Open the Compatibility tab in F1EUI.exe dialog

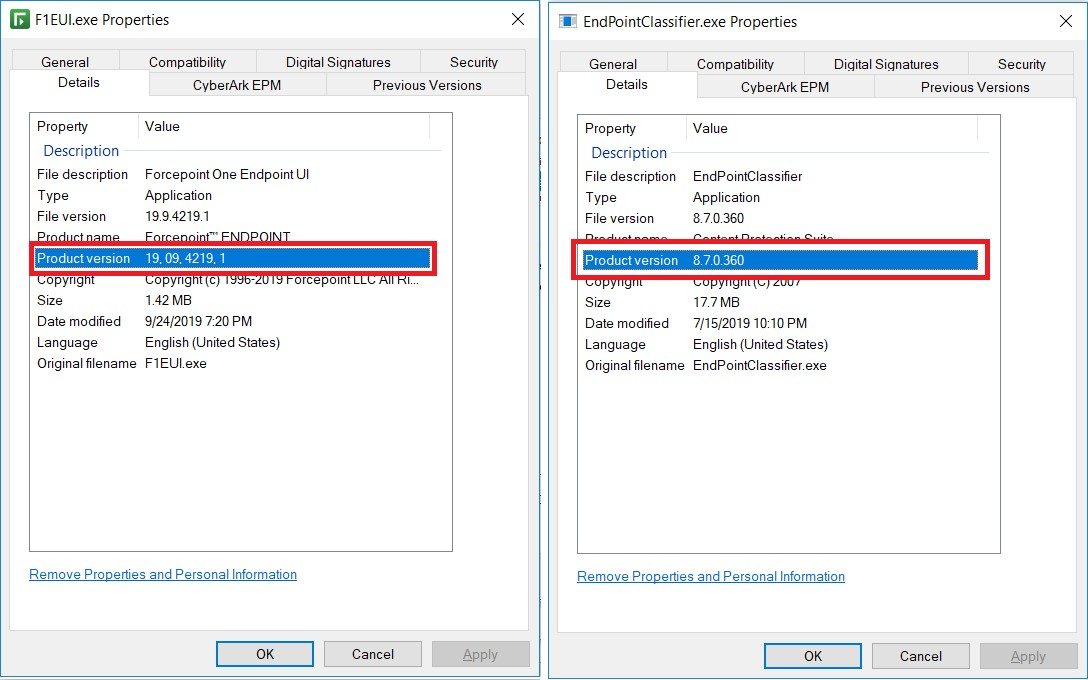tap(187, 61)
